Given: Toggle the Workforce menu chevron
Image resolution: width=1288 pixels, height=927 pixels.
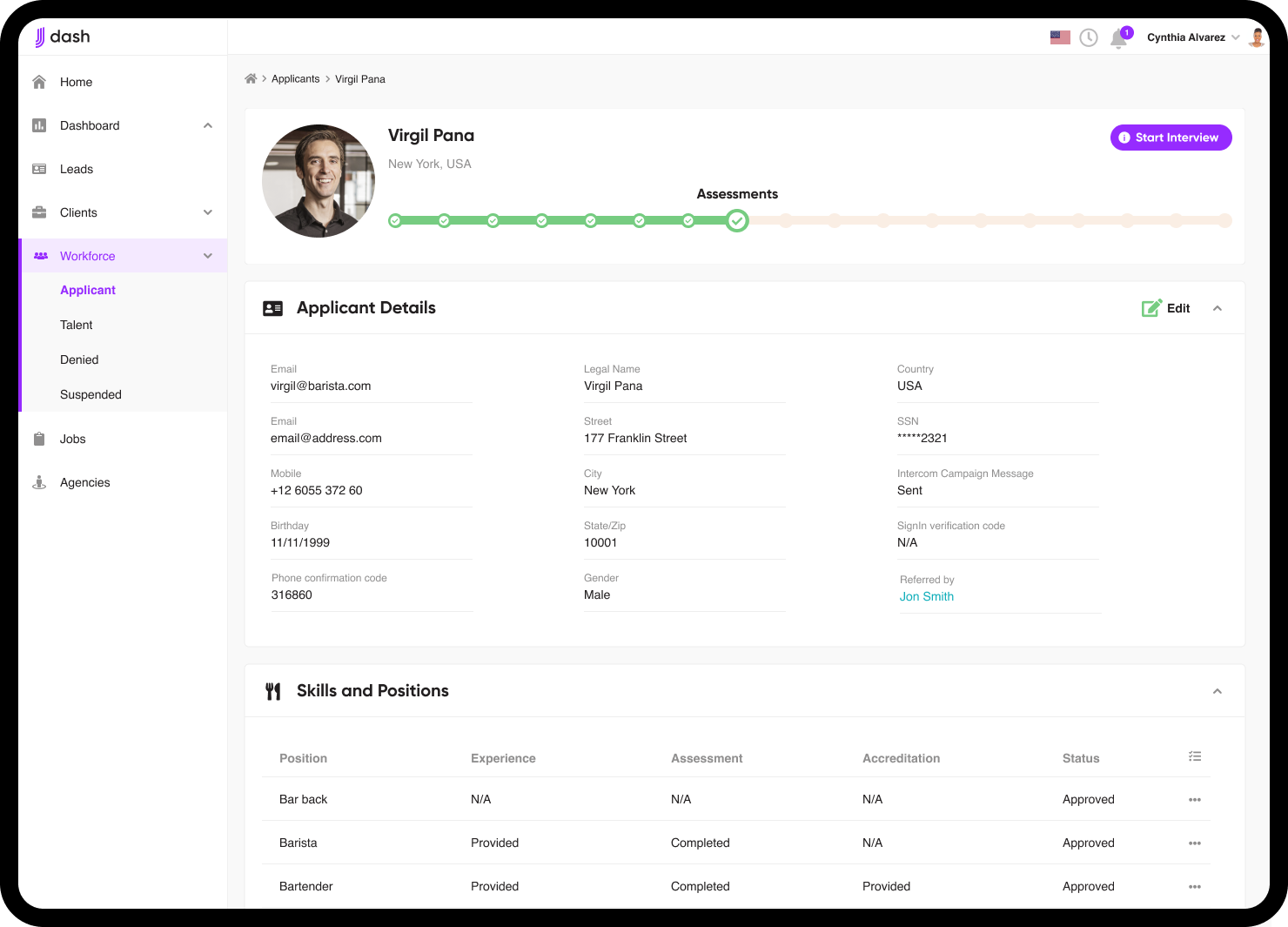Looking at the screenshot, I should tap(208, 256).
